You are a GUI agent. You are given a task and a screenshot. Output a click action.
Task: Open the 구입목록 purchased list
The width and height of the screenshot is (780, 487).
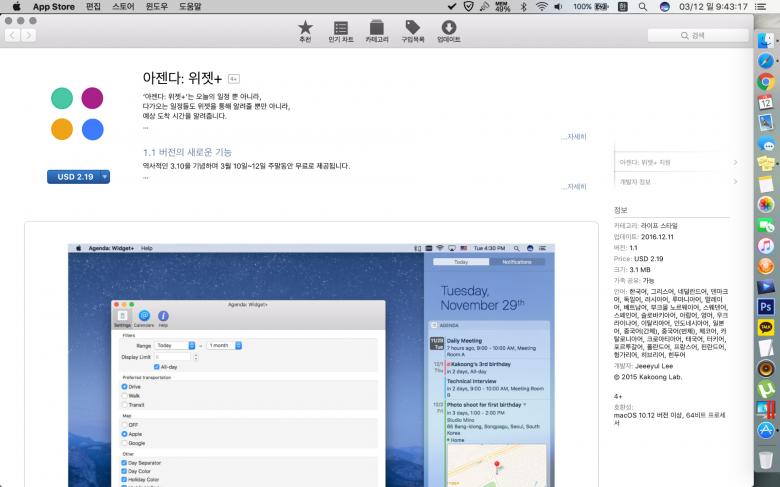coord(412,31)
